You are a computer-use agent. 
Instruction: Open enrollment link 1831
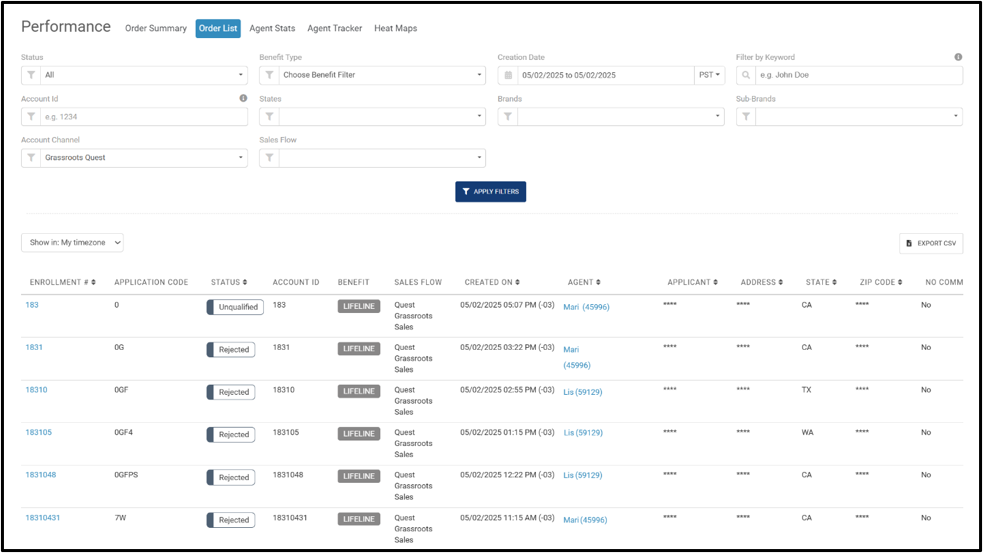point(34,347)
